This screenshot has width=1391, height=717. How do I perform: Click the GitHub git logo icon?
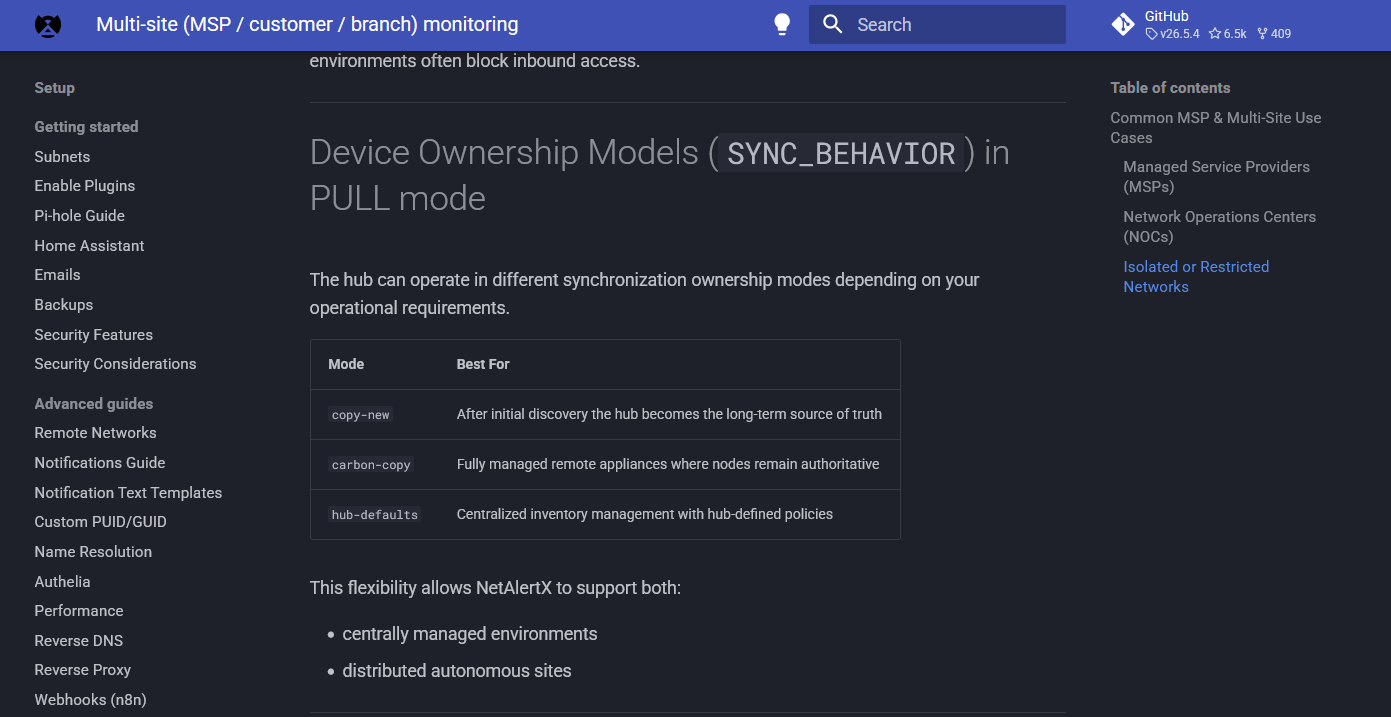pyautogui.click(x=1123, y=25)
